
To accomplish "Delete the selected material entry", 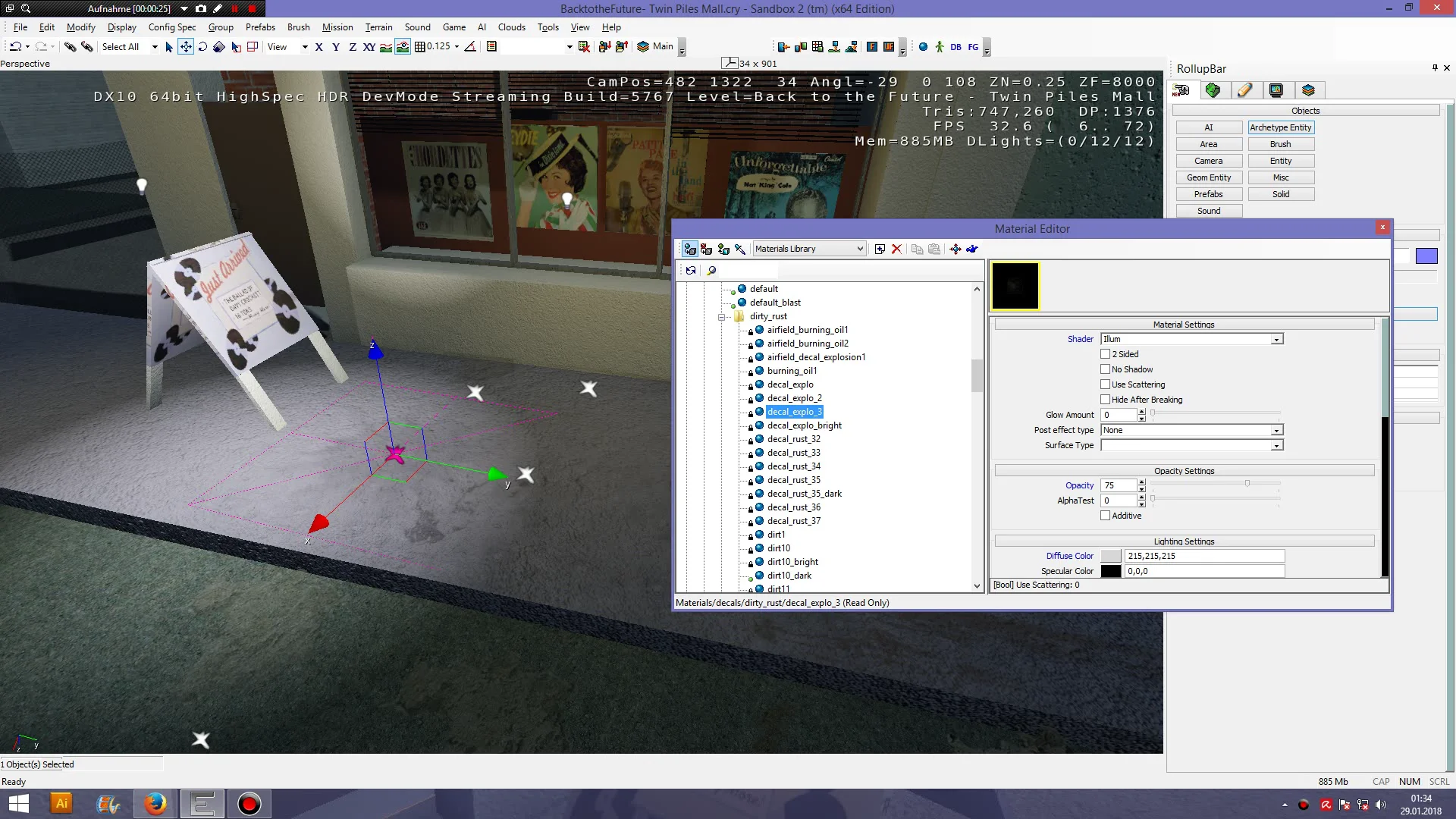I will click(x=897, y=249).
